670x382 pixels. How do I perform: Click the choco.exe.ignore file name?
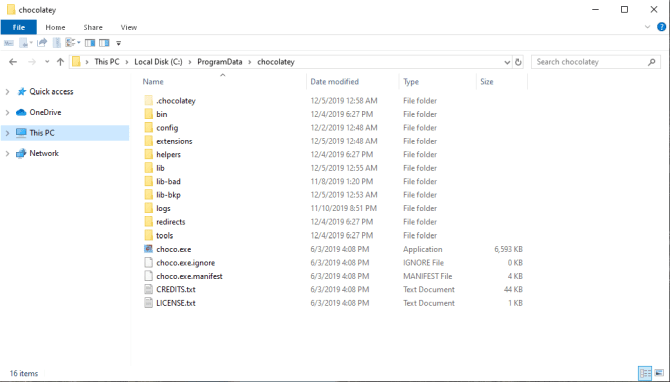[185, 263]
